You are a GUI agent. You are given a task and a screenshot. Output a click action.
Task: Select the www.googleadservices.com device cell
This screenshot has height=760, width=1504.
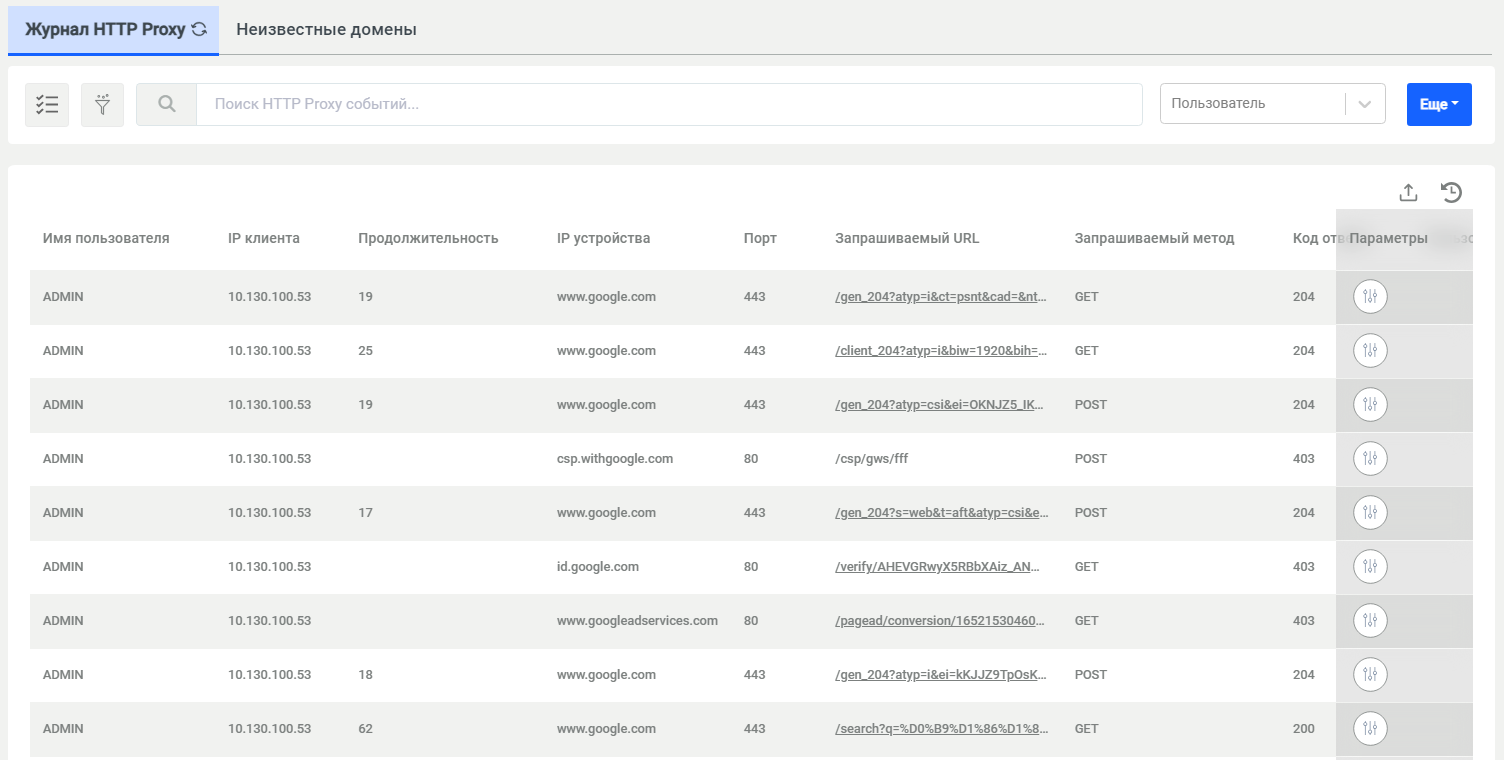coord(637,621)
